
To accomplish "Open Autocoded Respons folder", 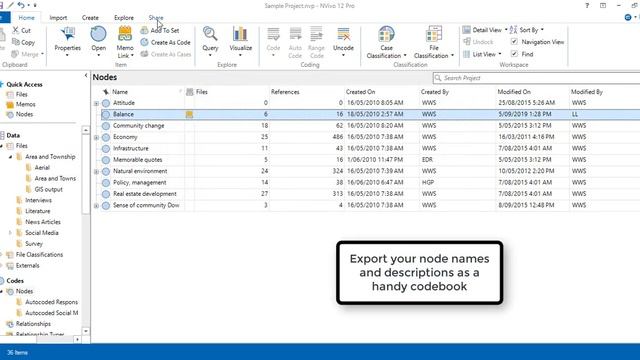I will click(47, 302).
